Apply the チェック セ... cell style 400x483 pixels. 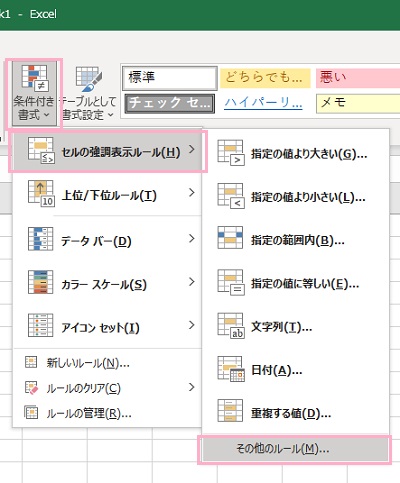(x=170, y=103)
